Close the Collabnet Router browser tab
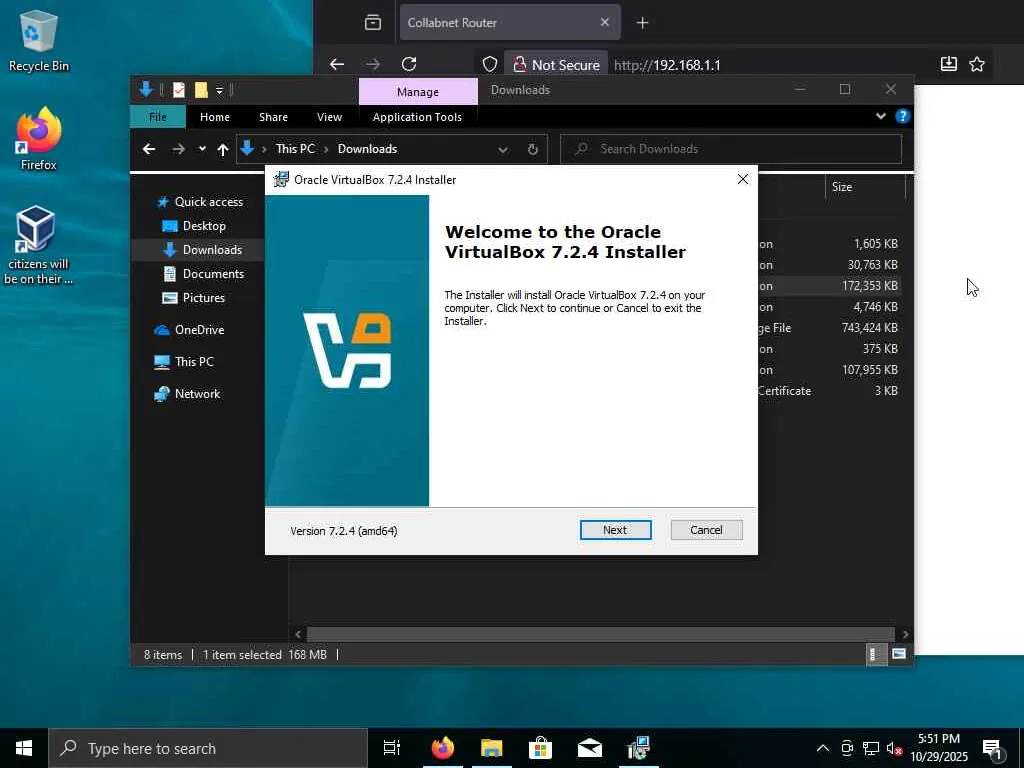 (605, 22)
